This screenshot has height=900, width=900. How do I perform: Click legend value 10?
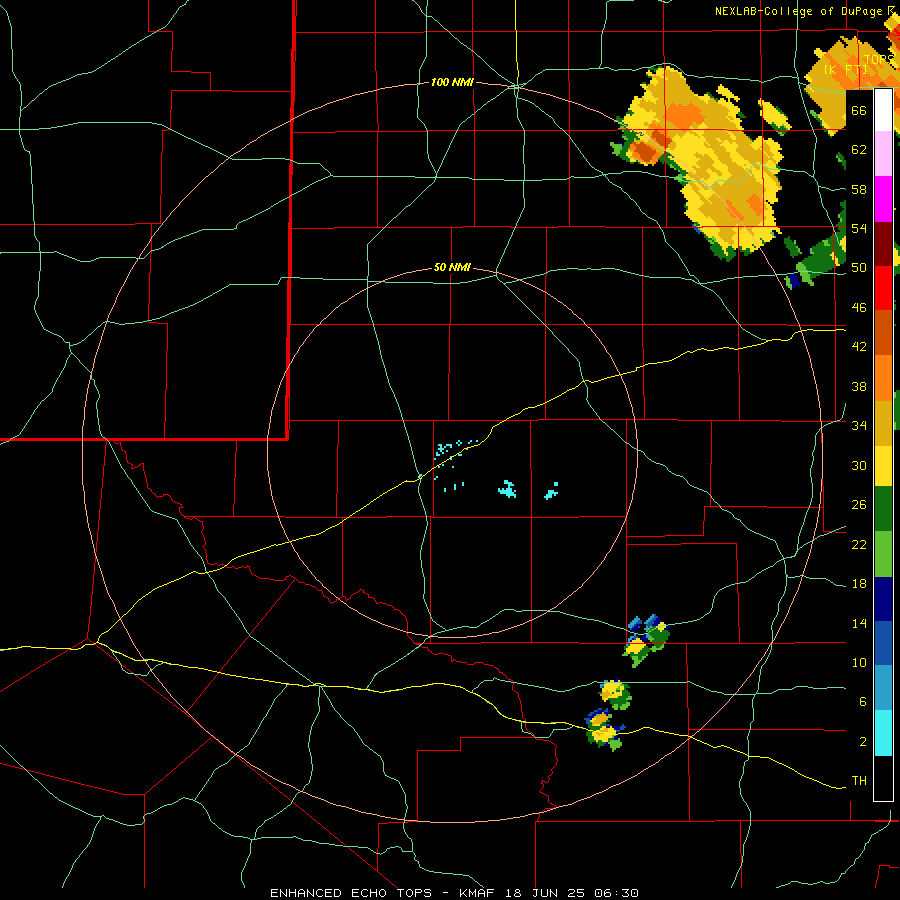pos(859,662)
